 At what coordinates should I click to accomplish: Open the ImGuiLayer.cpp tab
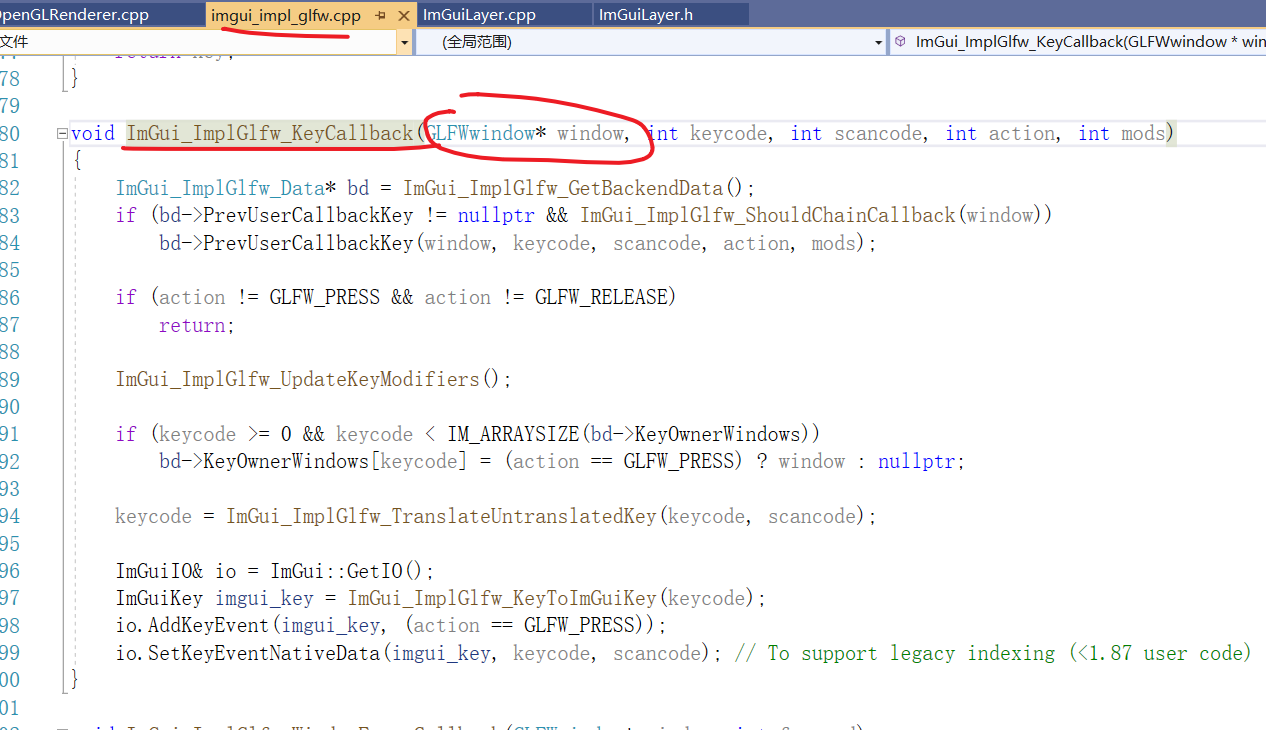point(479,15)
